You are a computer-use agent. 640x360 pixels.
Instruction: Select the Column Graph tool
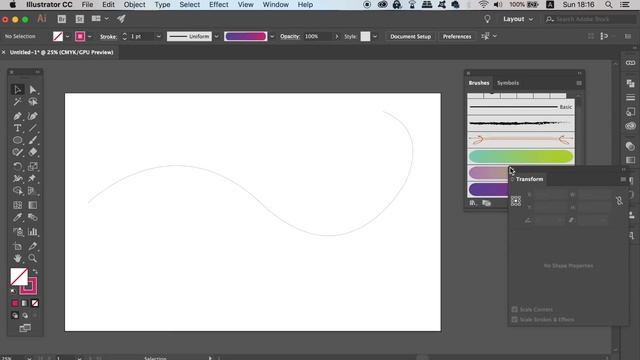pyautogui.click(x=33, y=232)
